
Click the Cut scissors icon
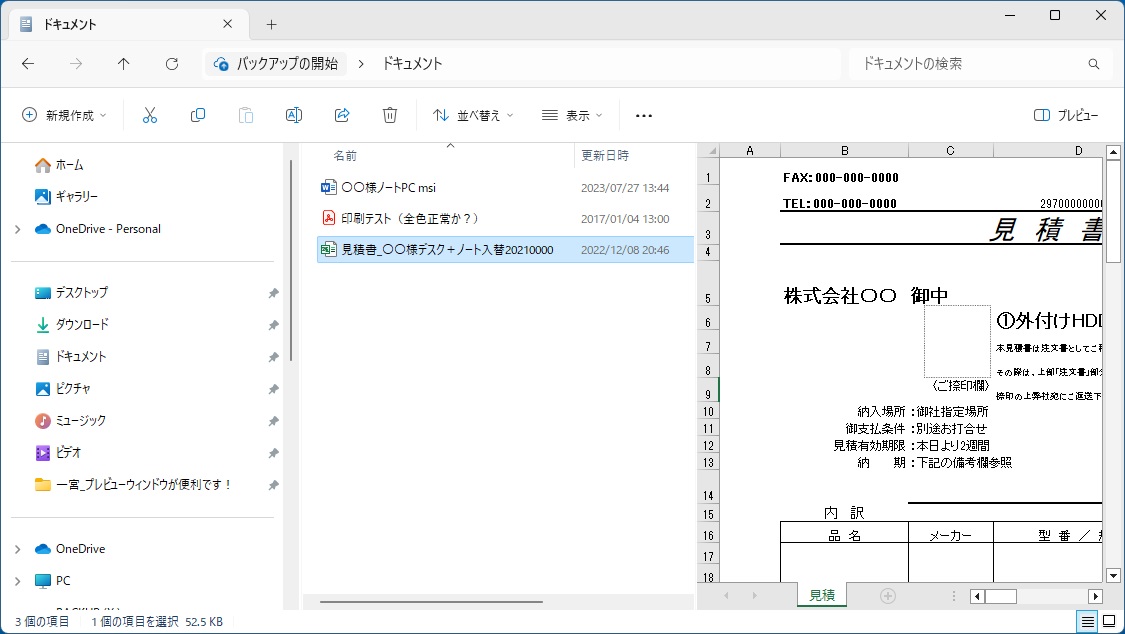[x=150, y=115]
